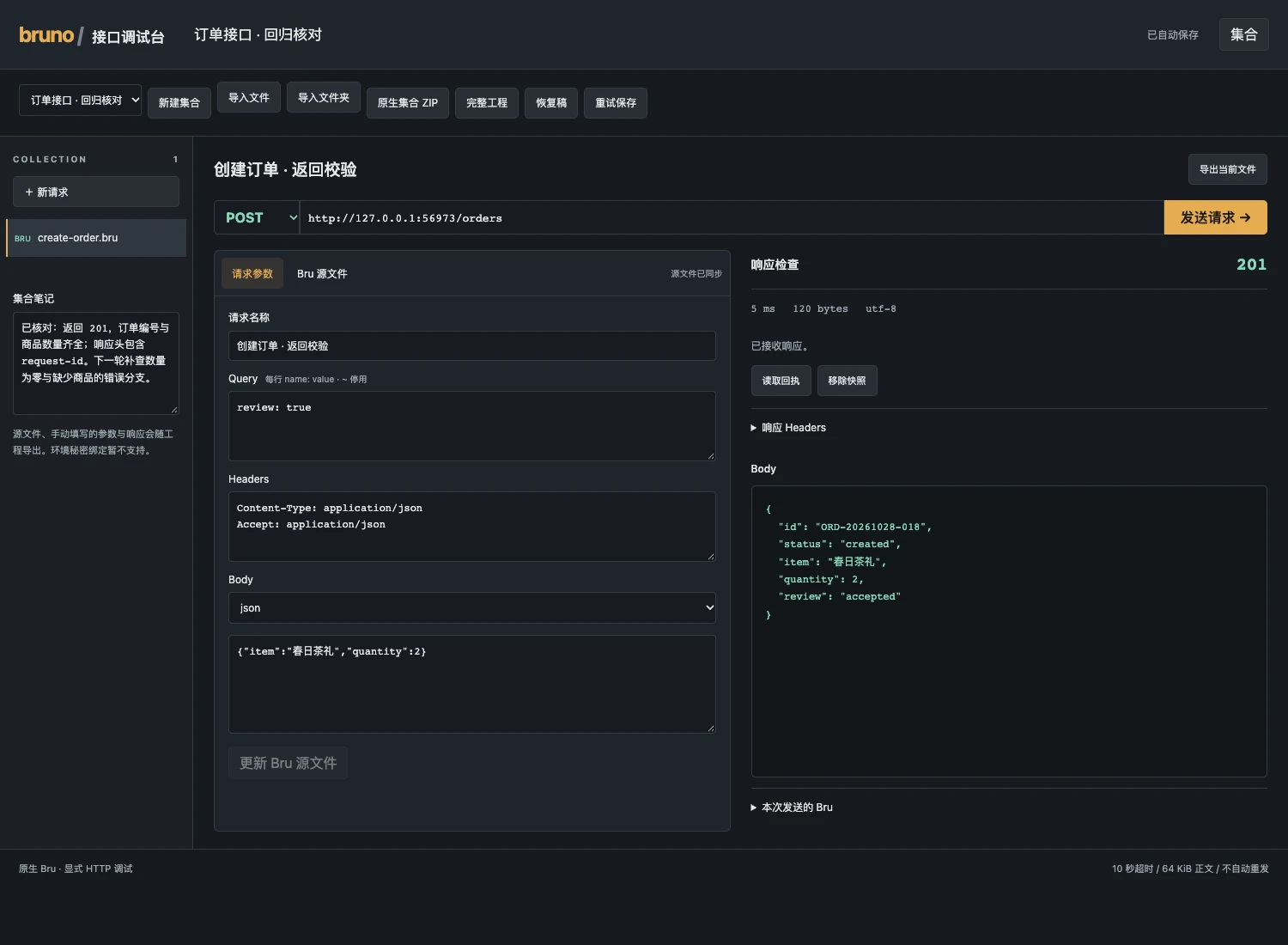
Task: Click 重试保存 button
Action: 616,103
